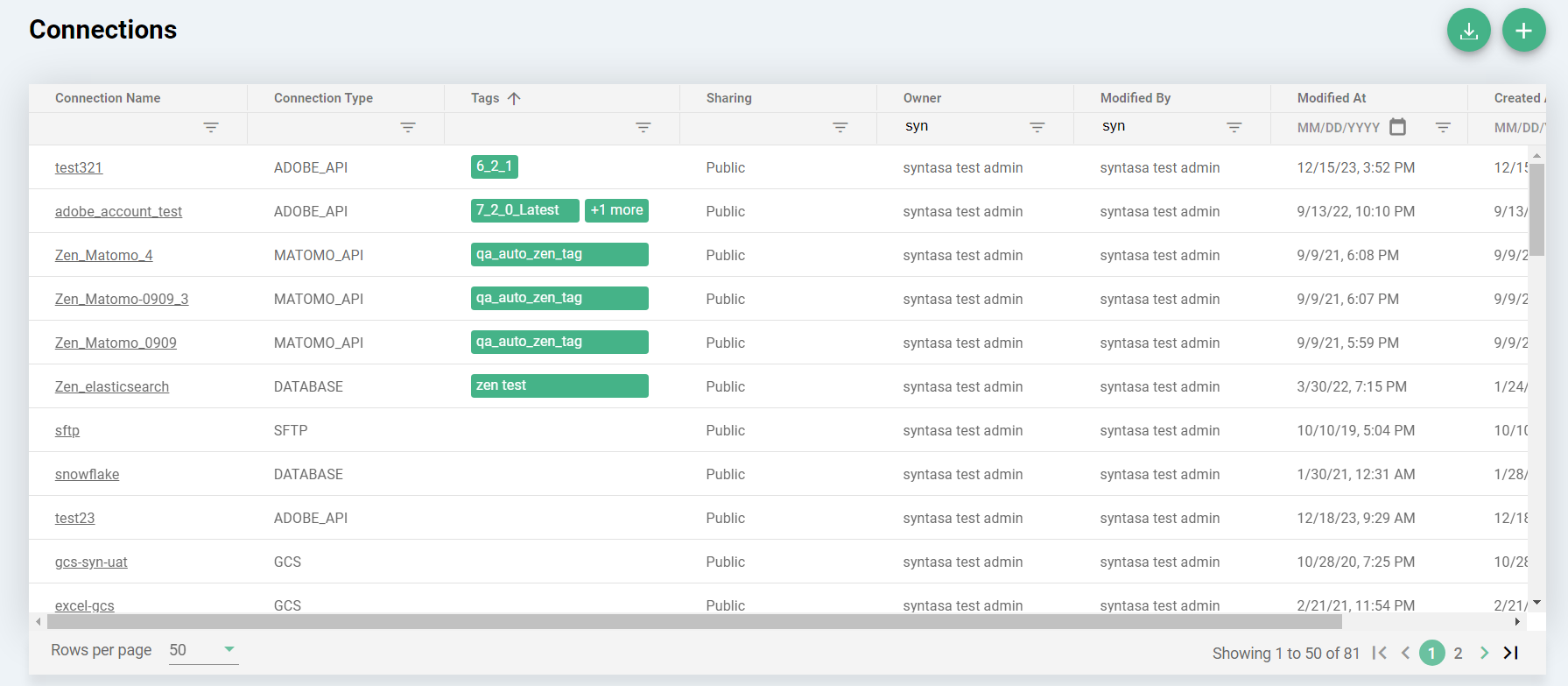Click the Modified By filter text field
This screenshot has width=1568, height=686.
(x=1156, y=126)
